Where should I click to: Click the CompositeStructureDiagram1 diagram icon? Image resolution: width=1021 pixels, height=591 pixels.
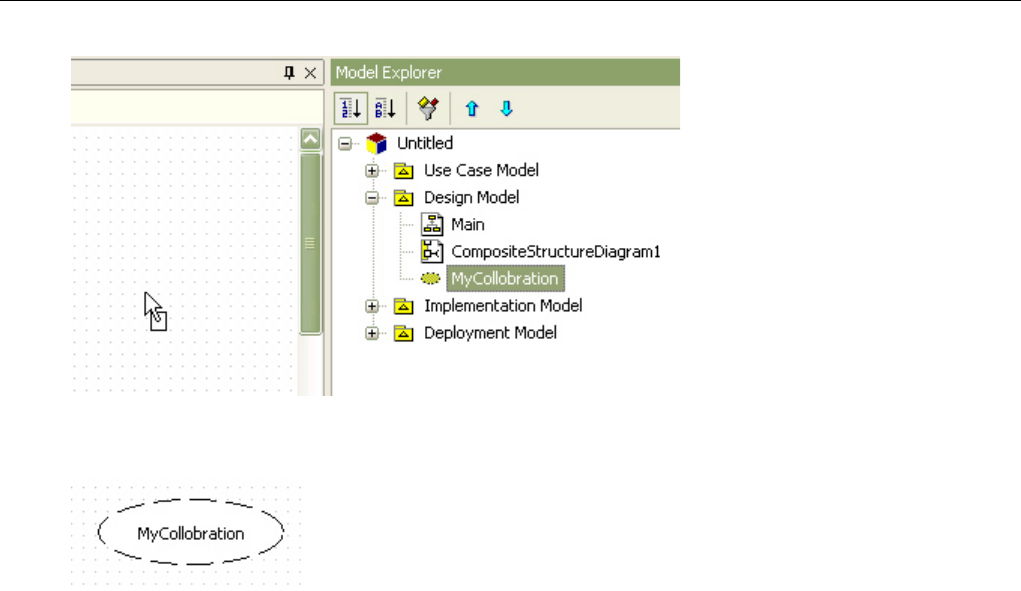pos(432,251)
